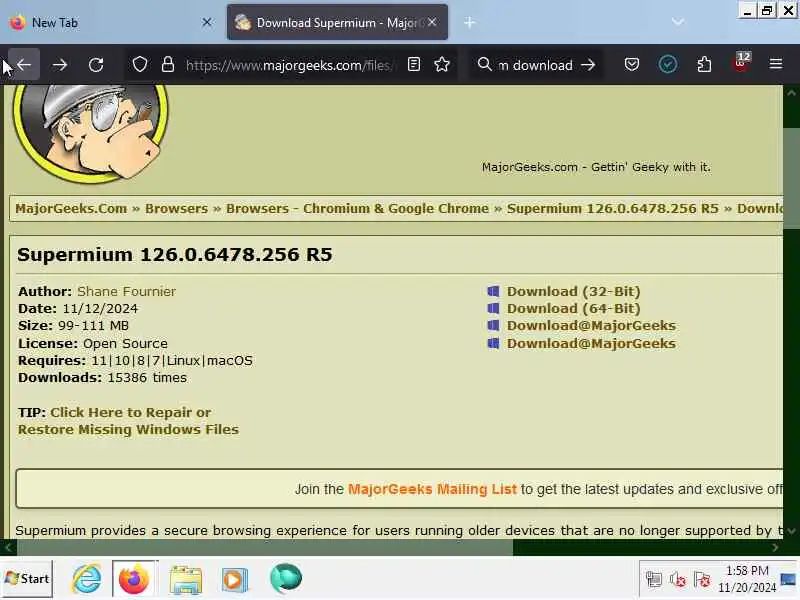Toggle reader view for this page

pyautogui.click(x=414, y=65)
